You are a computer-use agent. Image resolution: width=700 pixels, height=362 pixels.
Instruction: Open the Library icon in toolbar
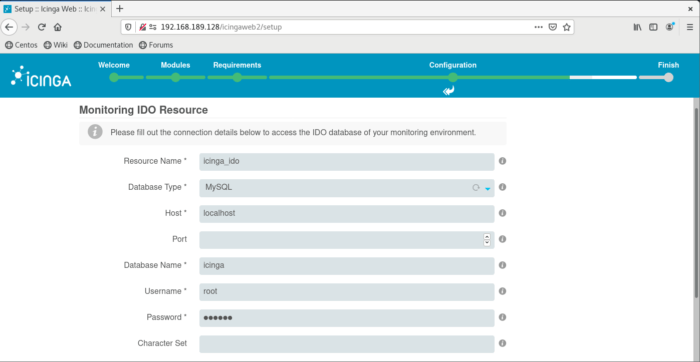coord(638,27)
